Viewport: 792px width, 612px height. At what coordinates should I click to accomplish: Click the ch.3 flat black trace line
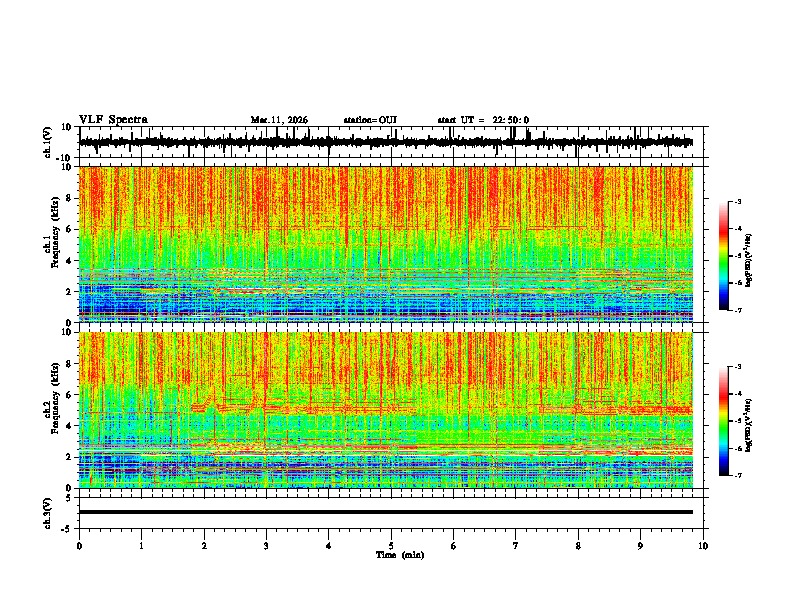tap(386, 512)
